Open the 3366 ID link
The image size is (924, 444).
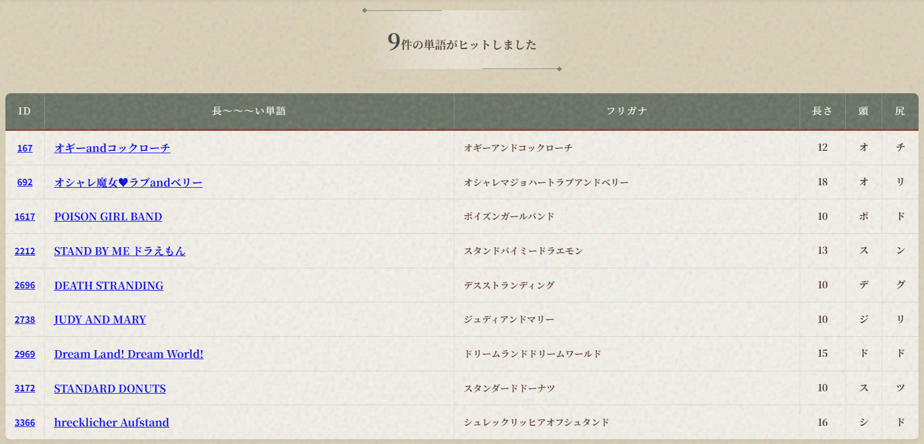24,422
